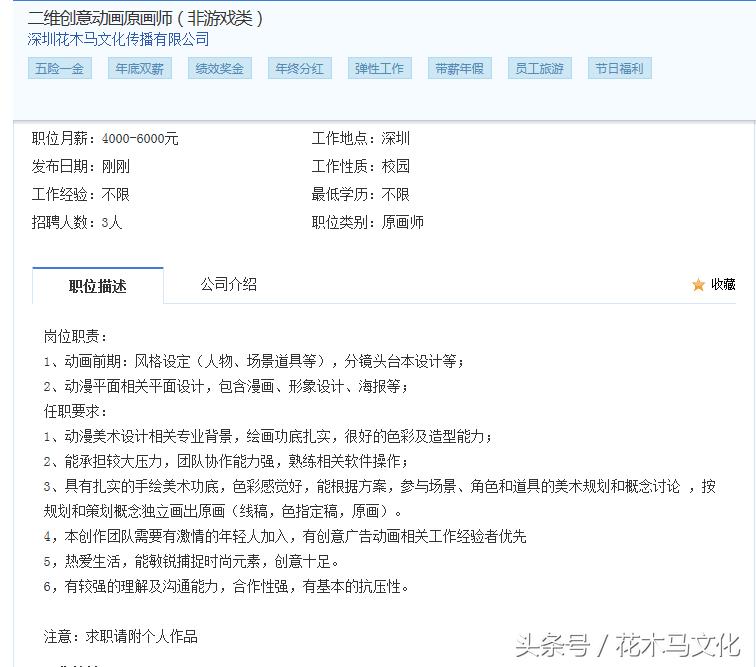The image size is (756, 667).
Task: Click the line starting 2、能承担较大压力
Action: pyautogui.click(x=226, y=462)
